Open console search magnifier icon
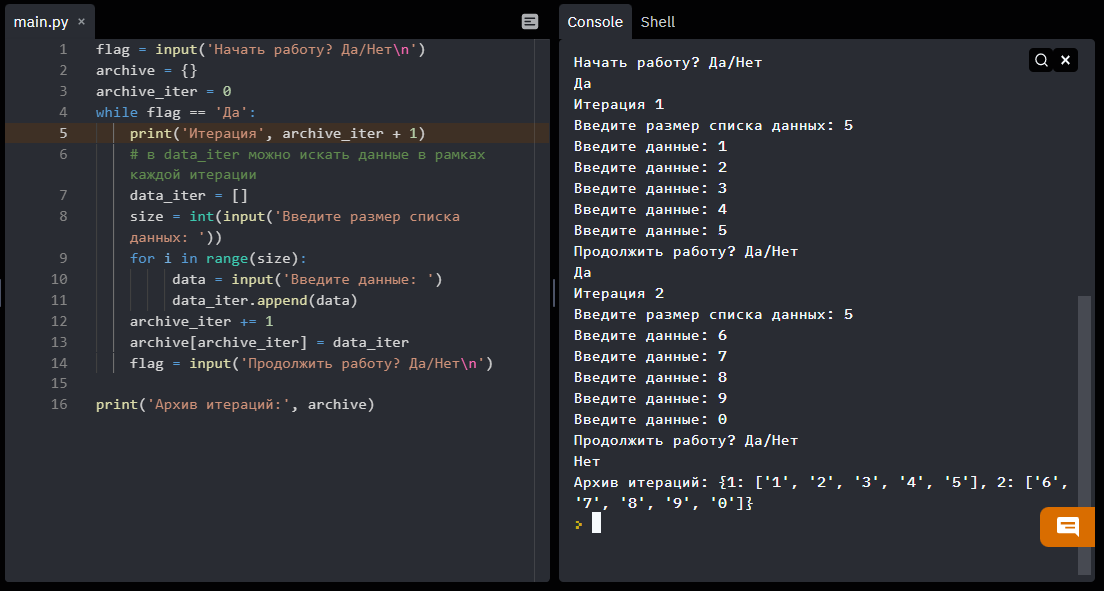The image size is (1104, 591). [x=1041, y=61]
